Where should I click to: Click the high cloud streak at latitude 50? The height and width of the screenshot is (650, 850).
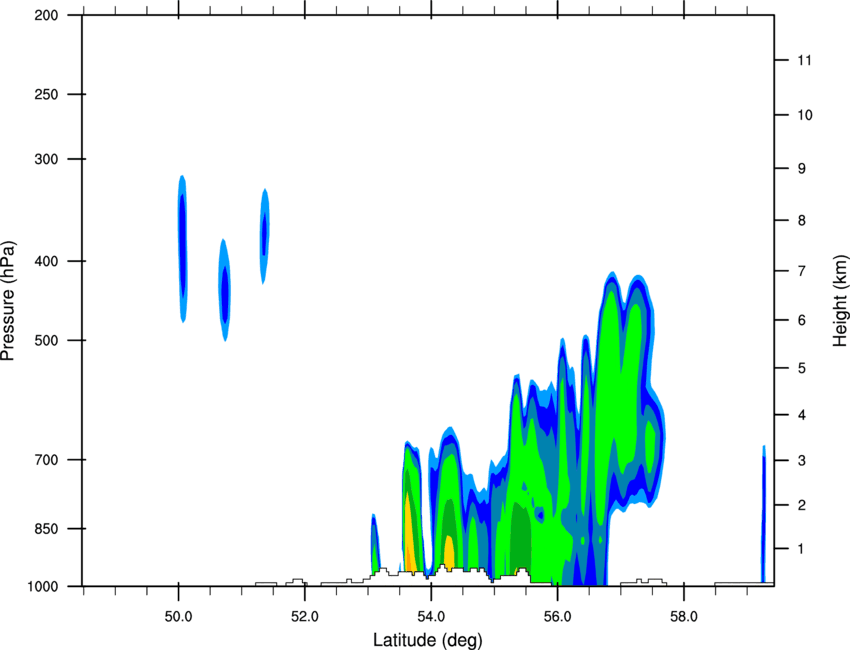[x=182, y=249]
